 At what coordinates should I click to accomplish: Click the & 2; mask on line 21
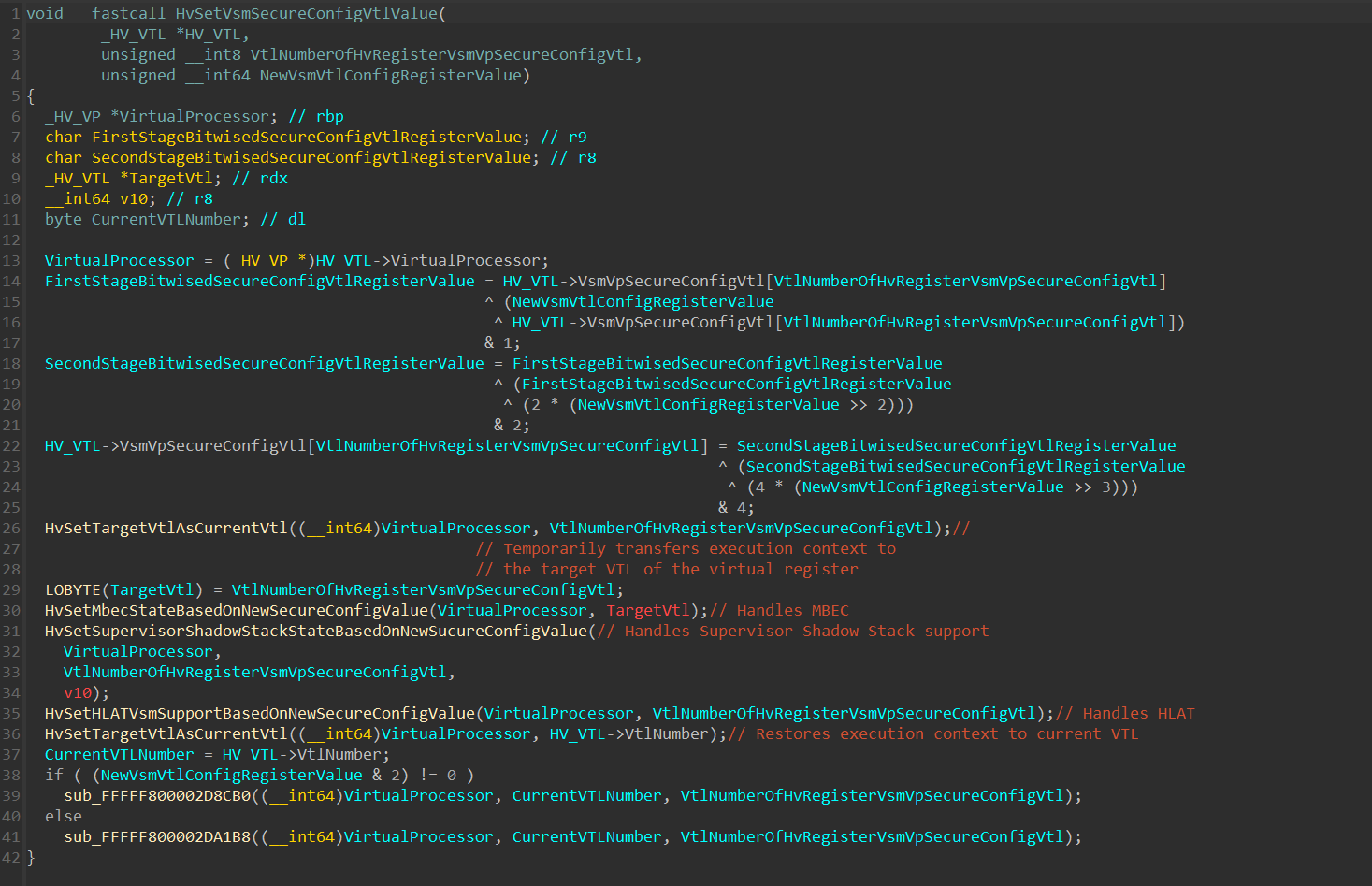pos(512,425)
